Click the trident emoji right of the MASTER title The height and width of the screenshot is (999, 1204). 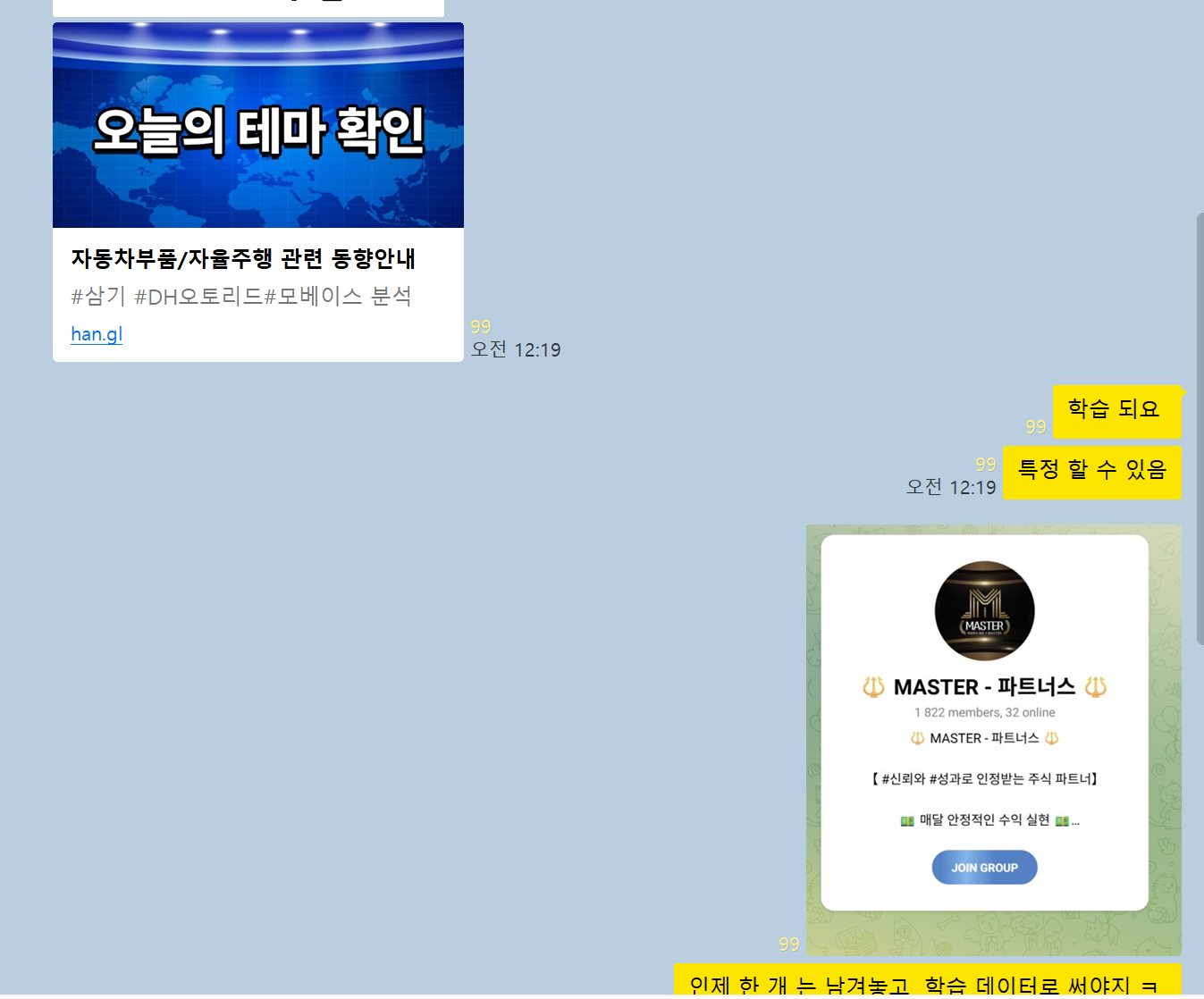[x=1095, y=687]
